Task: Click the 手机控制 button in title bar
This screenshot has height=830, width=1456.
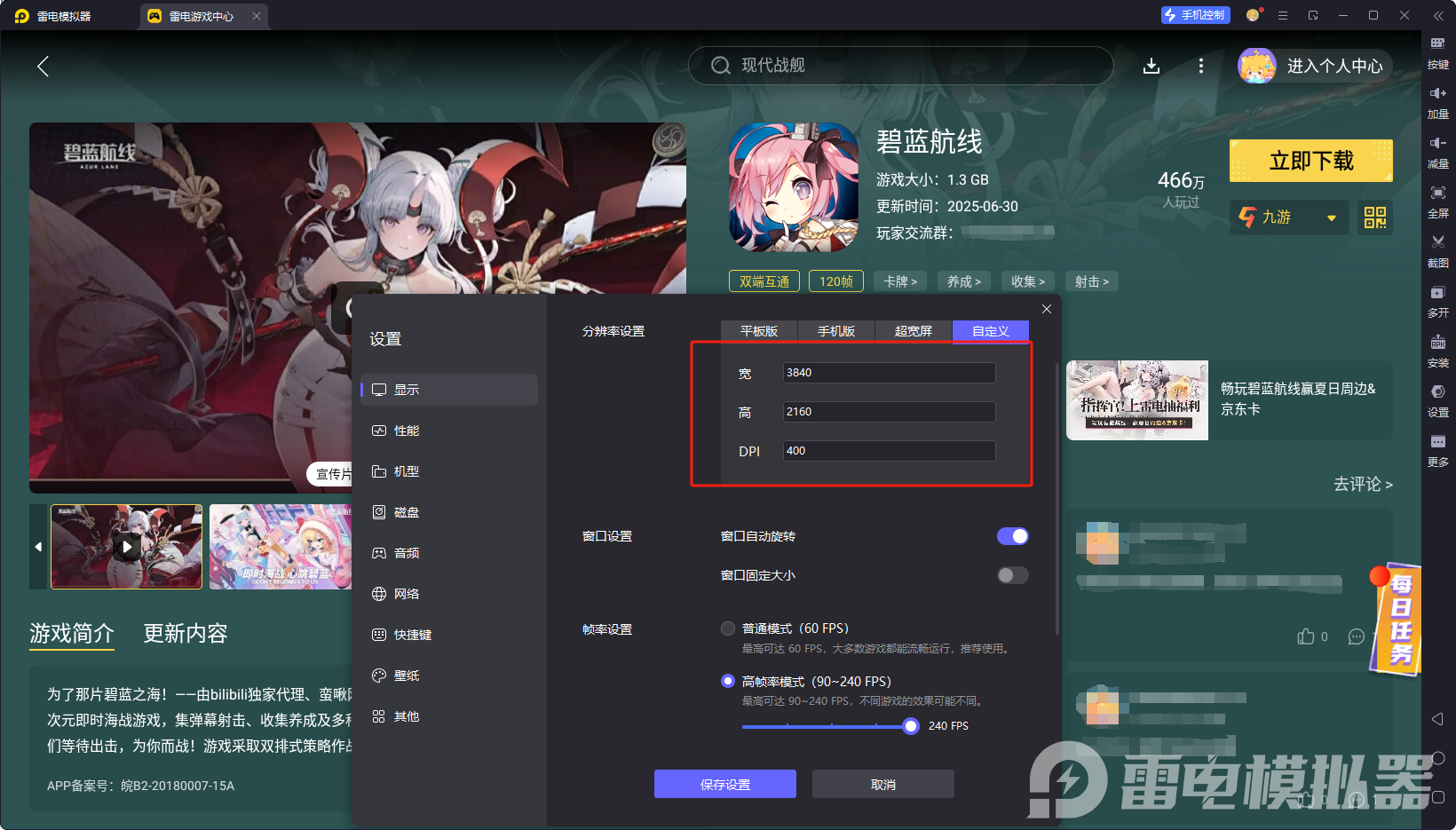Action: pyautogui.click(x=1195, y=15)
